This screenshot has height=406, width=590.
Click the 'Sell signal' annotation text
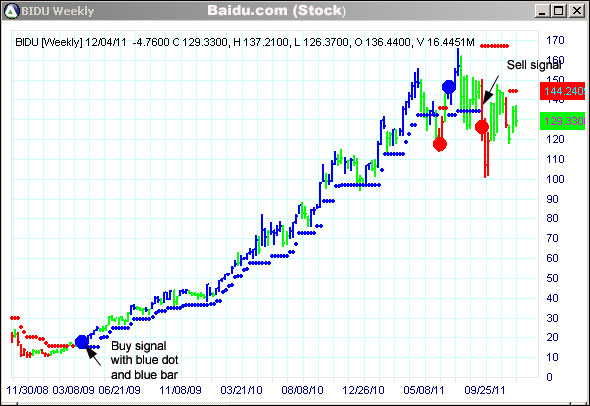click(534, 65)
